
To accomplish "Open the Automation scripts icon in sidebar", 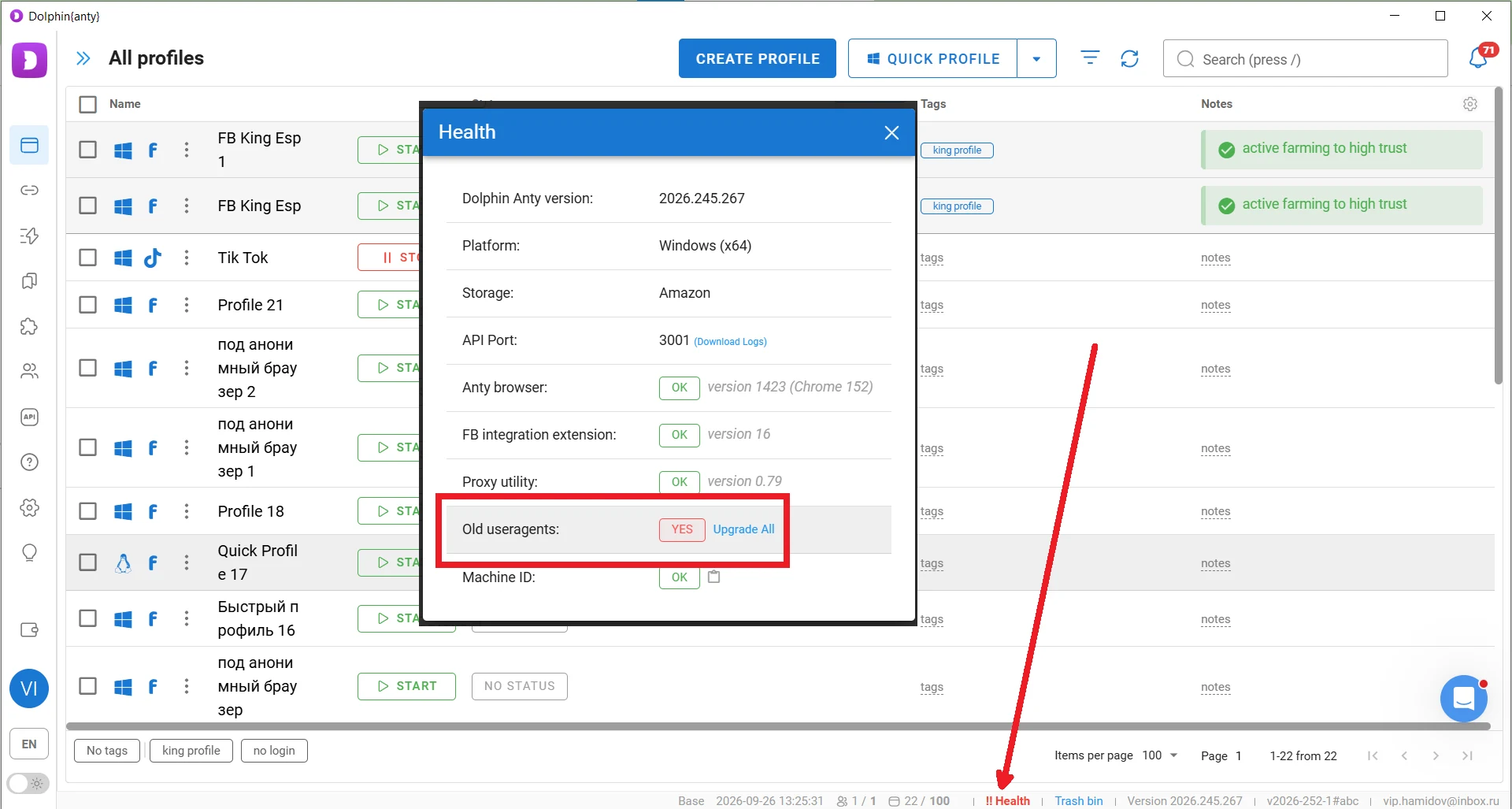I will click(29, 236).
